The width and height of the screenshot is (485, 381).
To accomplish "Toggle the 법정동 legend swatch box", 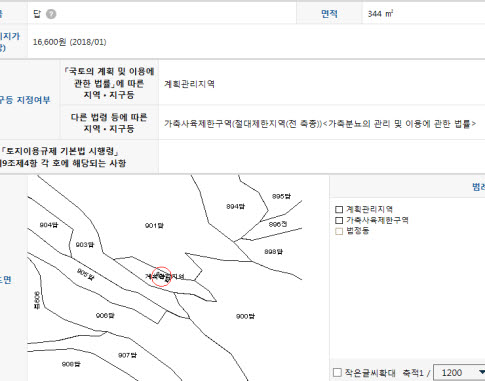I will click(x=339, y=231).
